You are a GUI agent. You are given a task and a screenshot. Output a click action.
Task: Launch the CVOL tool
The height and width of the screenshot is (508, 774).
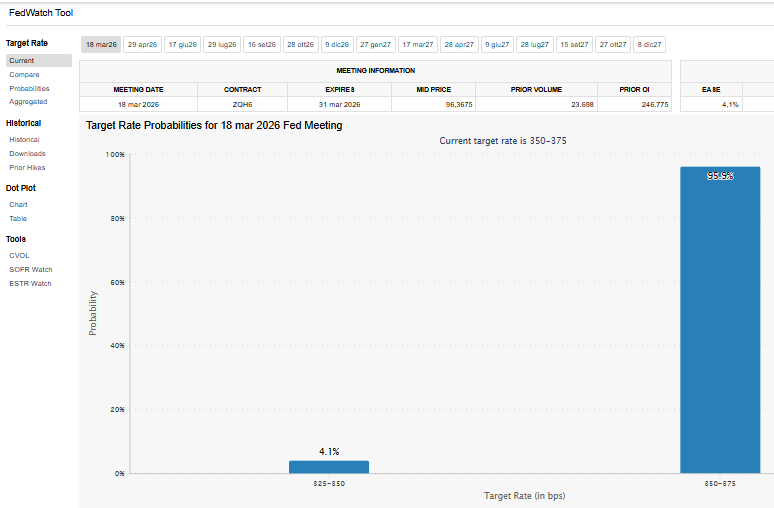point(19,255)
